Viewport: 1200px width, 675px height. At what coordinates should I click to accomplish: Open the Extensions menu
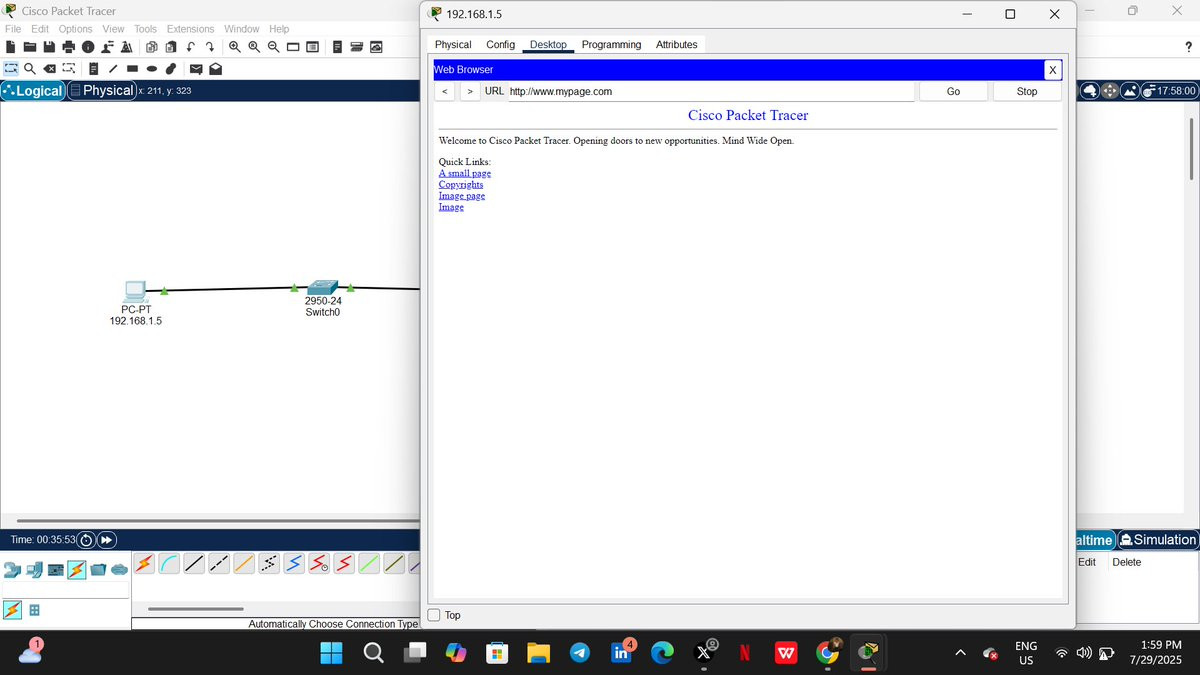pyautogui.click(x=190, y=29)
